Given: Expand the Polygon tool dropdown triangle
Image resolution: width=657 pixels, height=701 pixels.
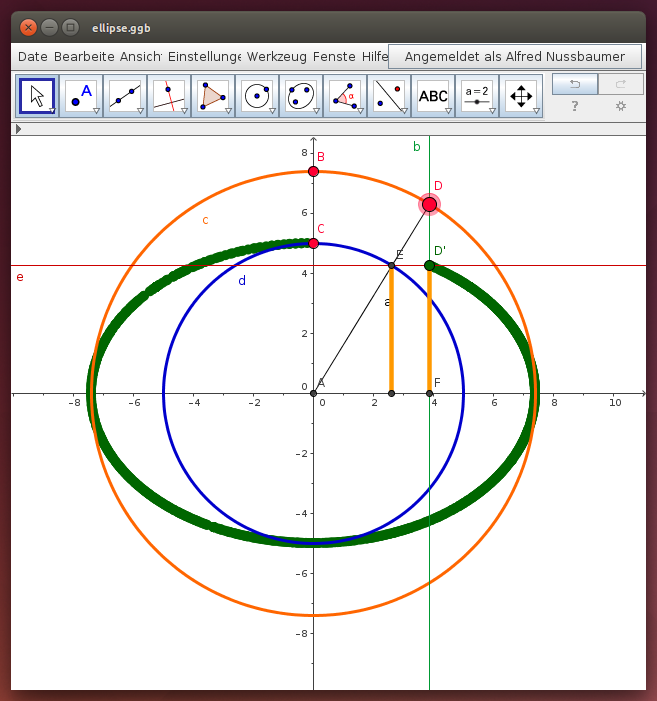Looking at the screenshot, I should (228, 111).
